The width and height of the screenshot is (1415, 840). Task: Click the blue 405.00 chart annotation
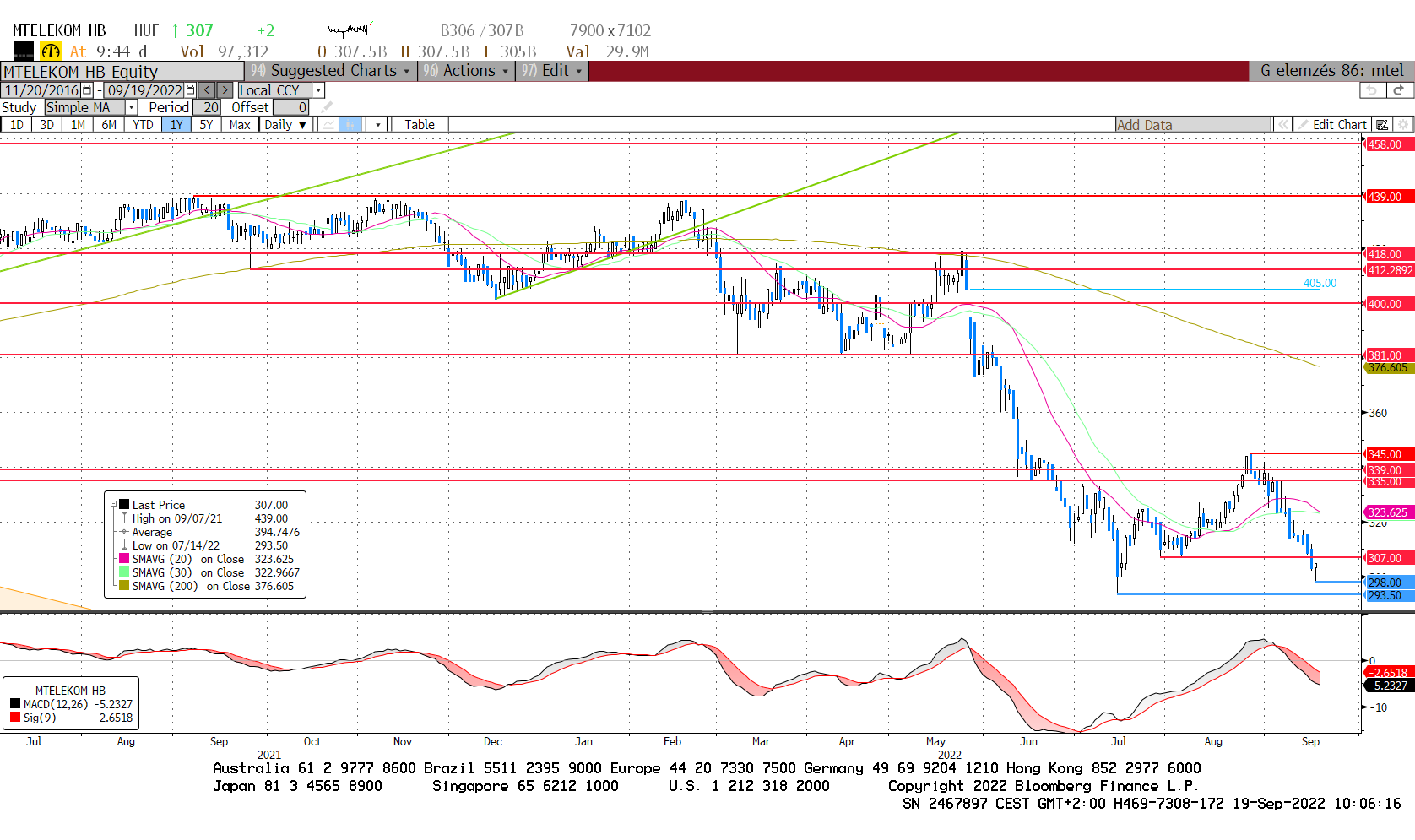click(x=1320, y=283)
